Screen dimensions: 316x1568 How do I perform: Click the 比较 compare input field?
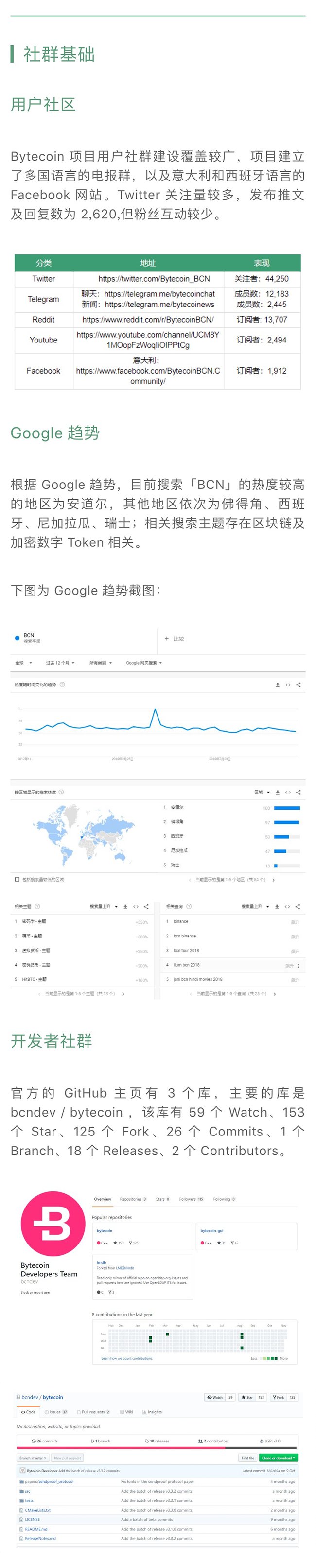click(231, 638)
